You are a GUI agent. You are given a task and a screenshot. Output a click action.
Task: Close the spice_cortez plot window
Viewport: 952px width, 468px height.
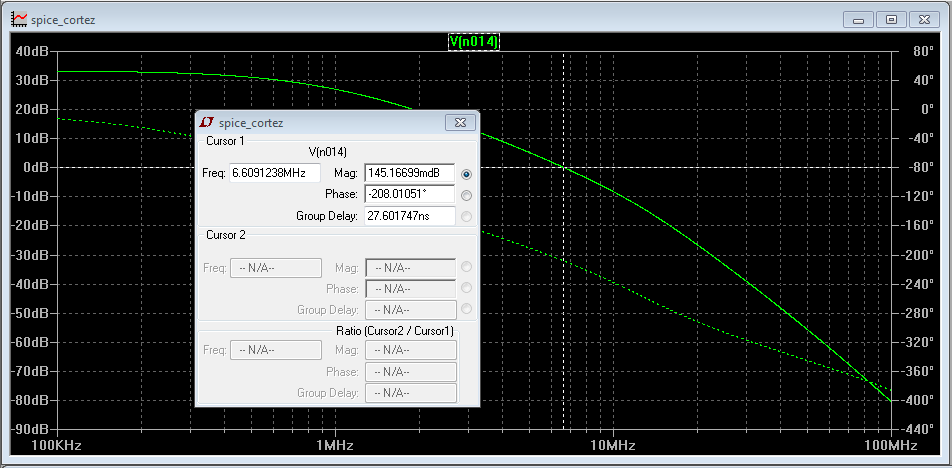pyautogui.click(x=924, y=19)
